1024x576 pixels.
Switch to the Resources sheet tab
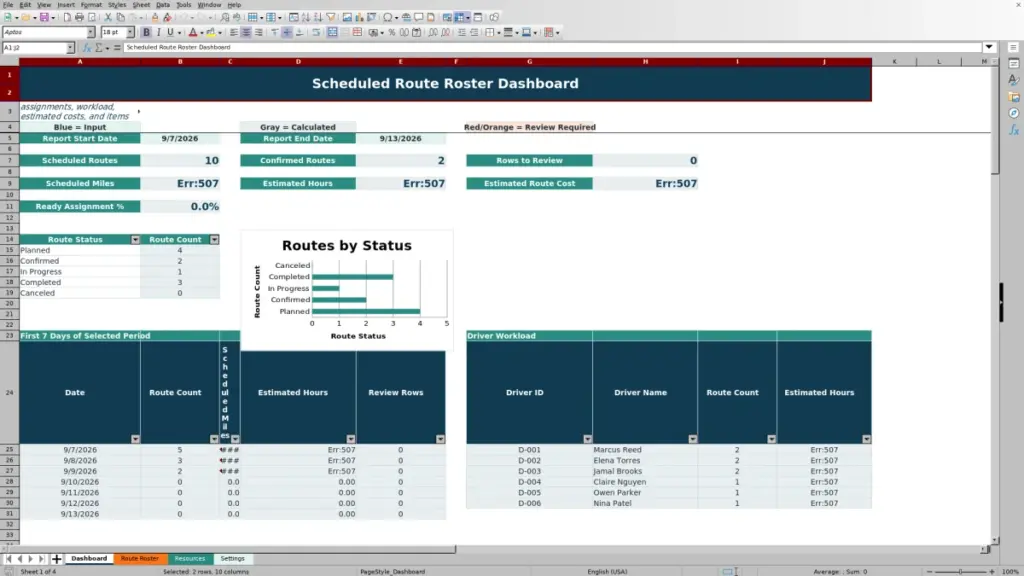click(190, 558)
